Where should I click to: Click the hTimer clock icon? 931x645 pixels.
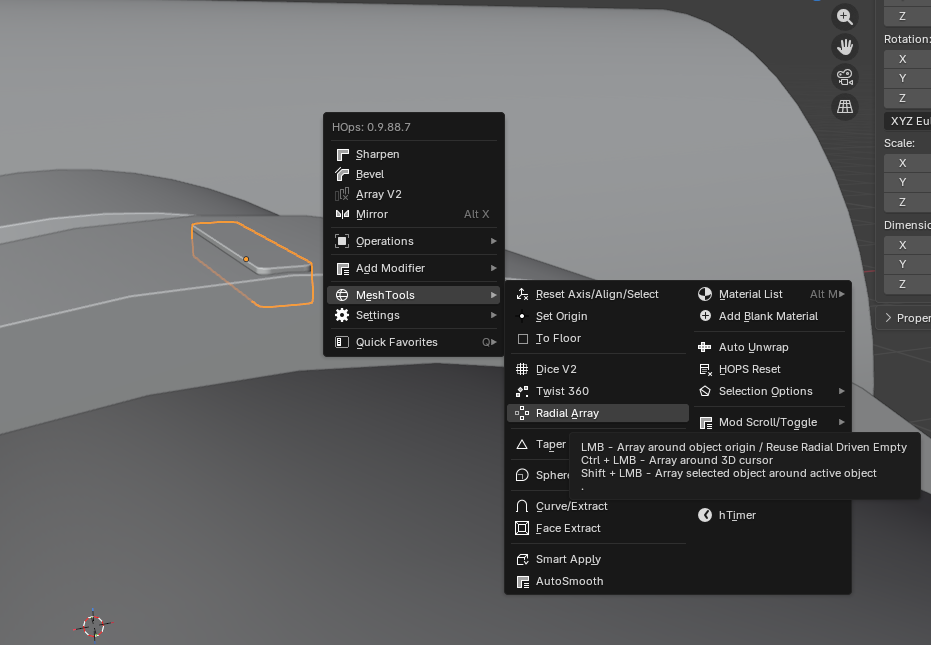tap(705, 515)
